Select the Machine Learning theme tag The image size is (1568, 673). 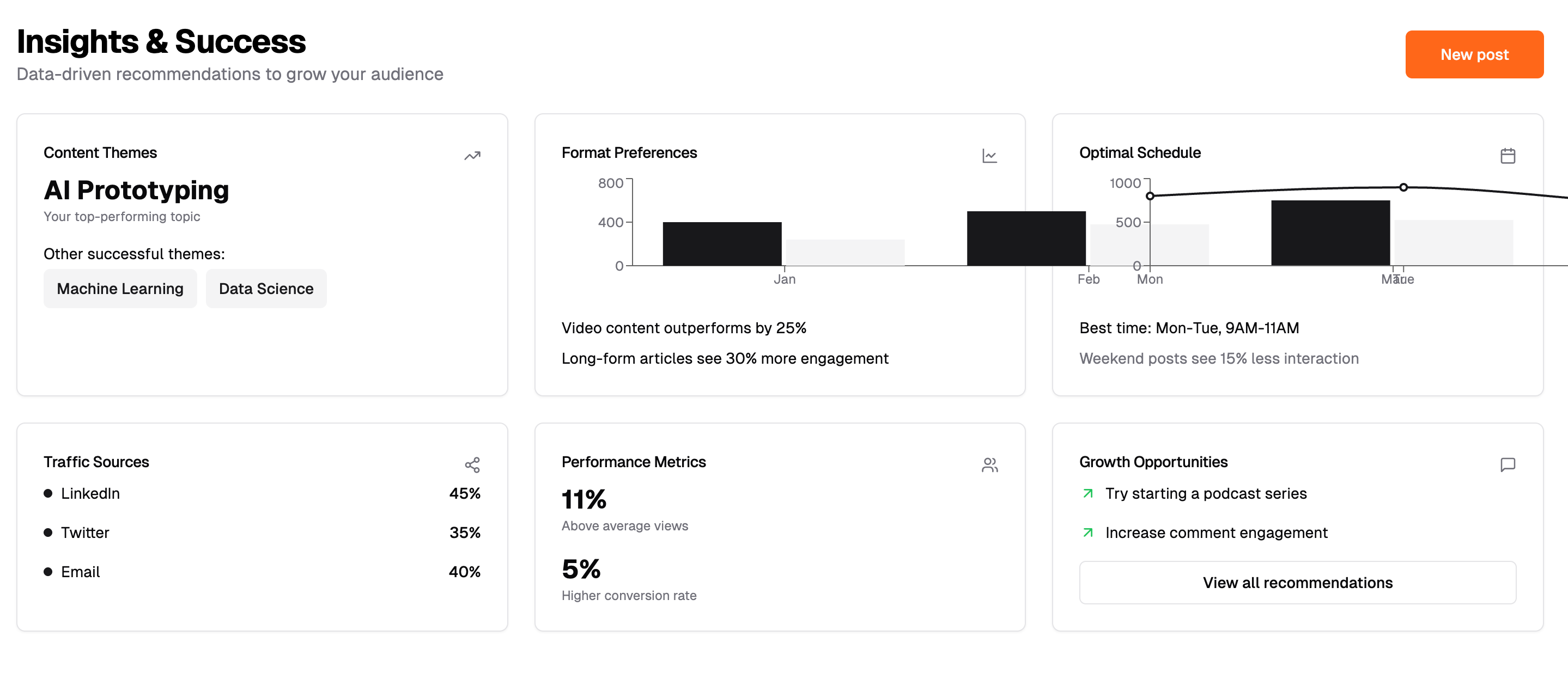click(x=120, y=289)
